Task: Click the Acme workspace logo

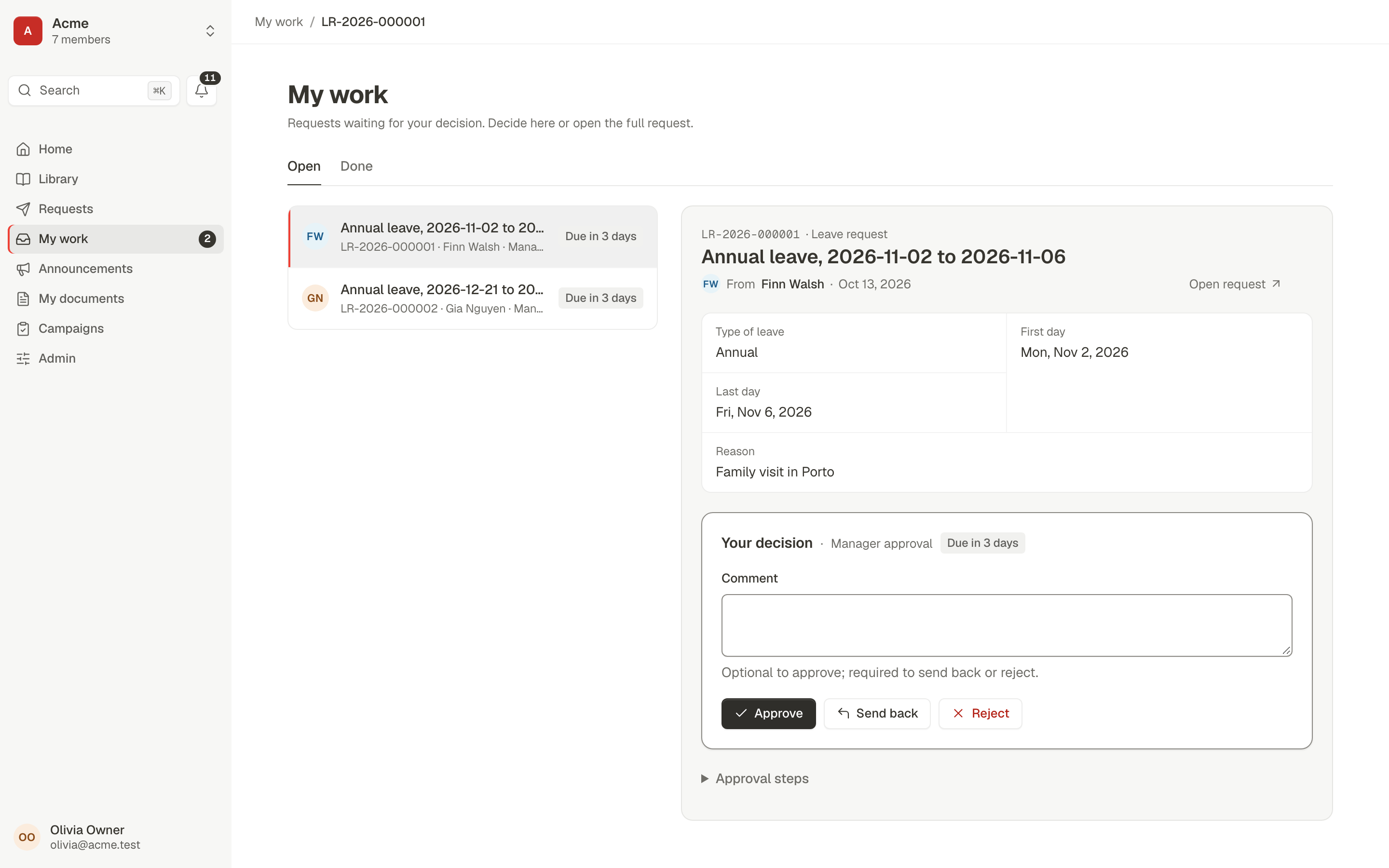Action: point(27,31)
